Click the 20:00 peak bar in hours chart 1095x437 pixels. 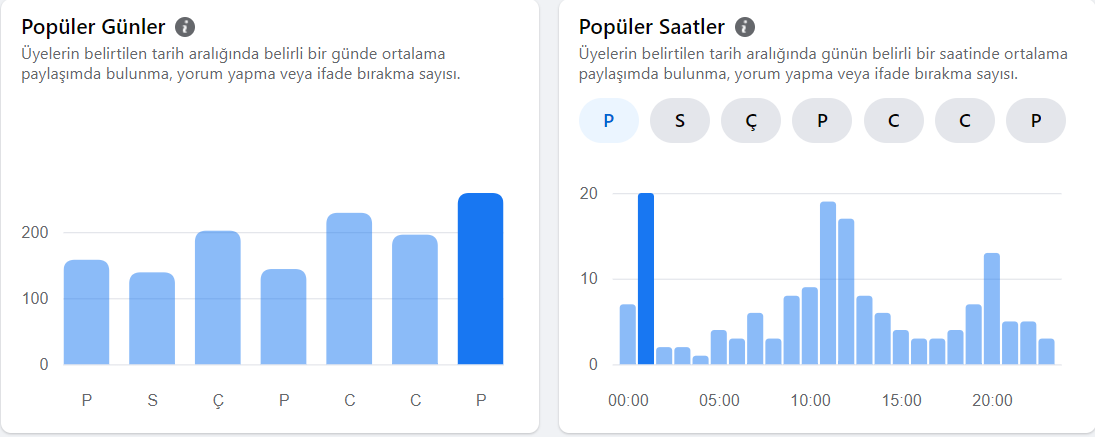(x=992, y=309)
